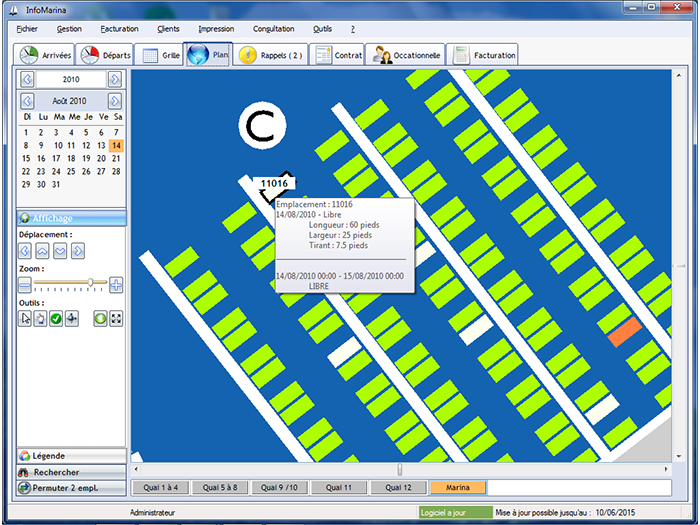Jump to the Quai 11 view

[340, 488]
